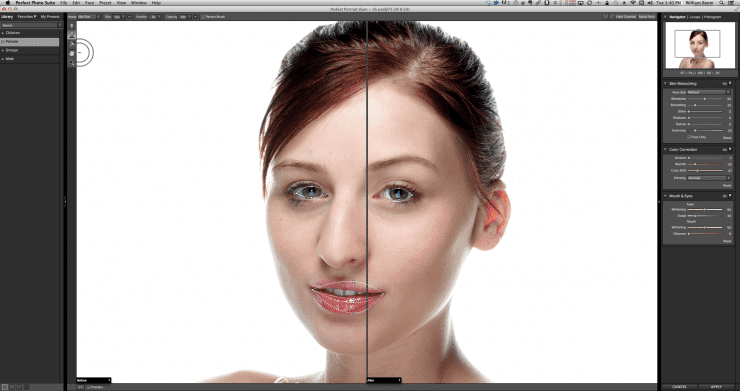Open the Face menu
Image resolution: width=740 pixels, height=391 pixels.
click(x=90, y=3)
